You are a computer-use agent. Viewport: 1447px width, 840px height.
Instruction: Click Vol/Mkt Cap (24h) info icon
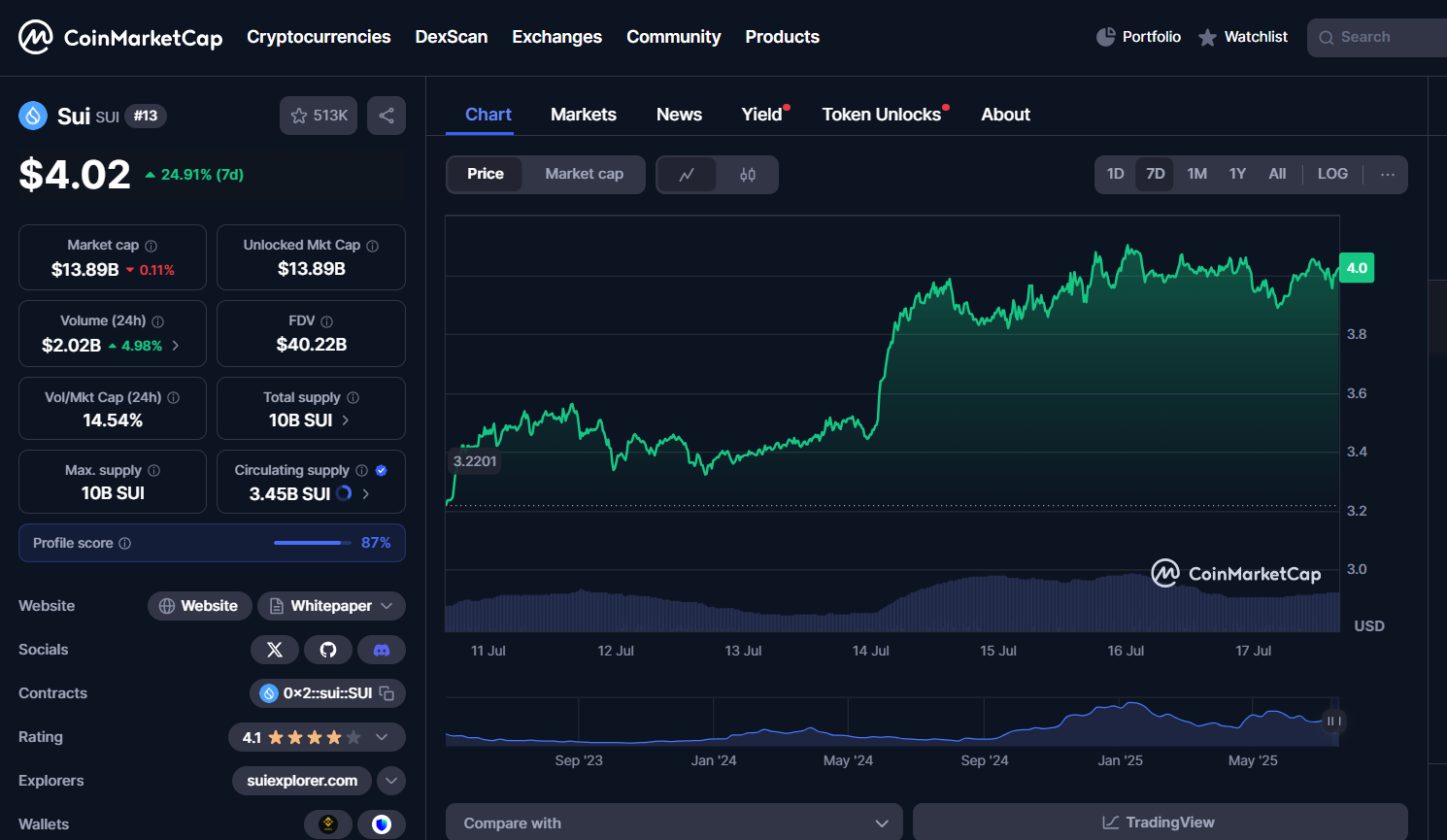point(173,397)
